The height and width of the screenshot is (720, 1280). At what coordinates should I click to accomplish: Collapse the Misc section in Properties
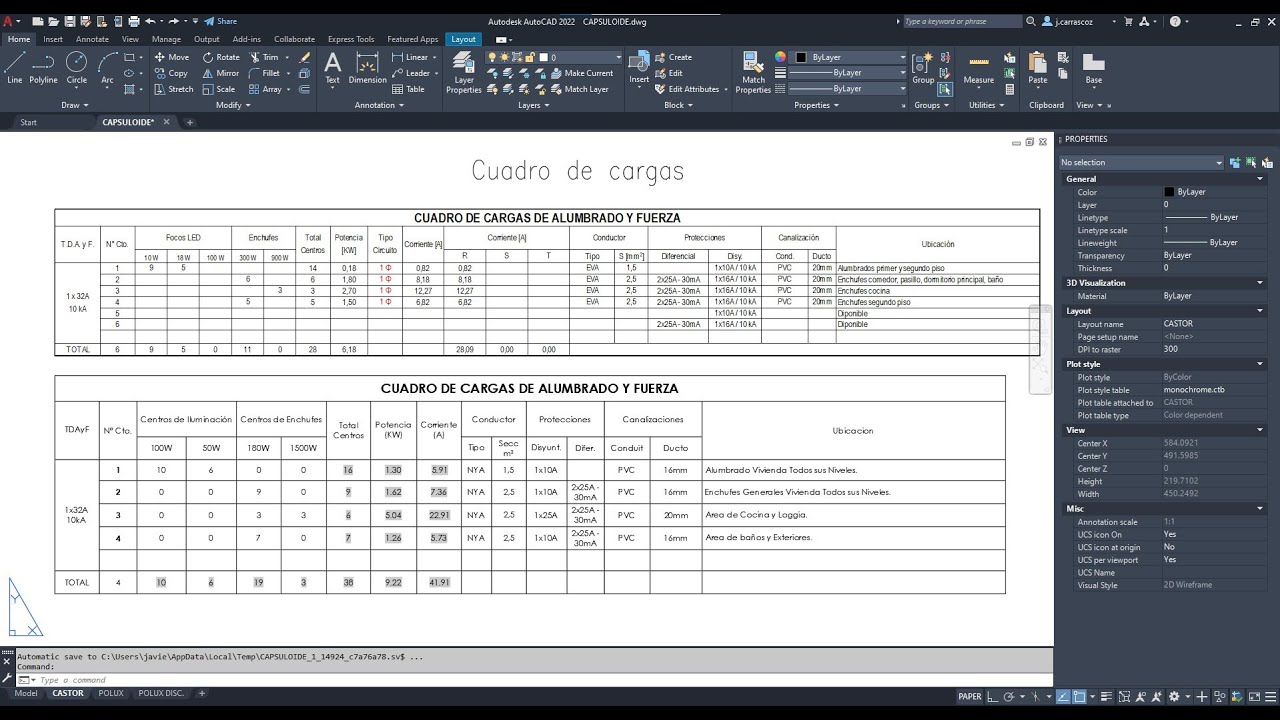[1260, 509]
